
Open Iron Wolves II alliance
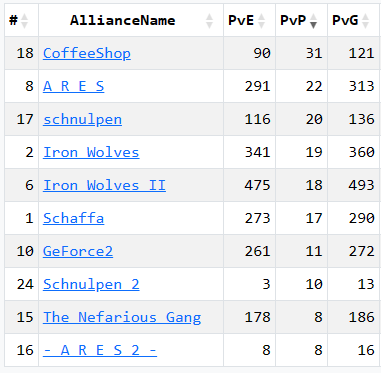[x=104, y=185]
